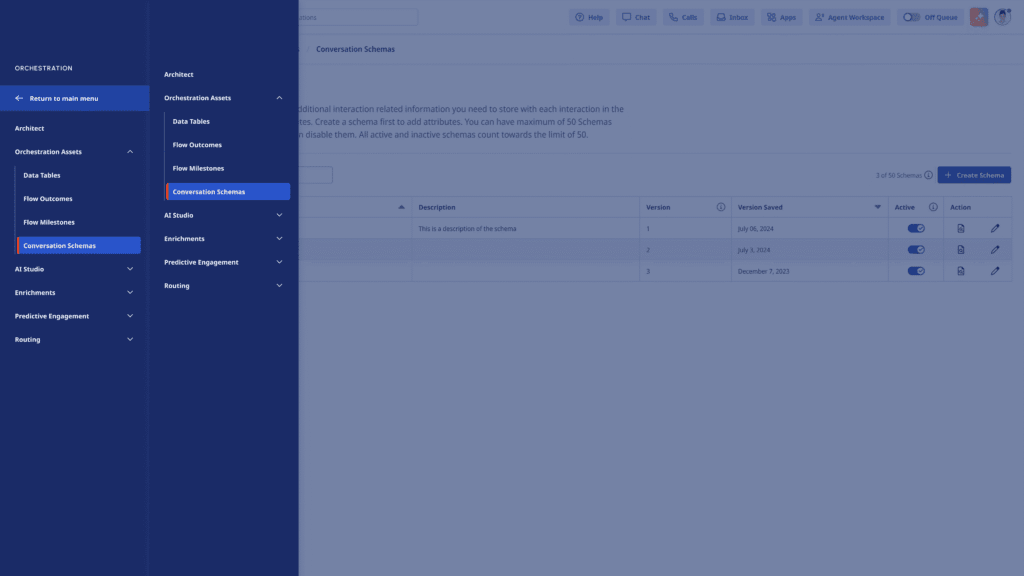The width and height of the screenshot is (1024, 576).
Task: Click the info icon next to 3 of 50 Schemas
Action: (928, 175)
